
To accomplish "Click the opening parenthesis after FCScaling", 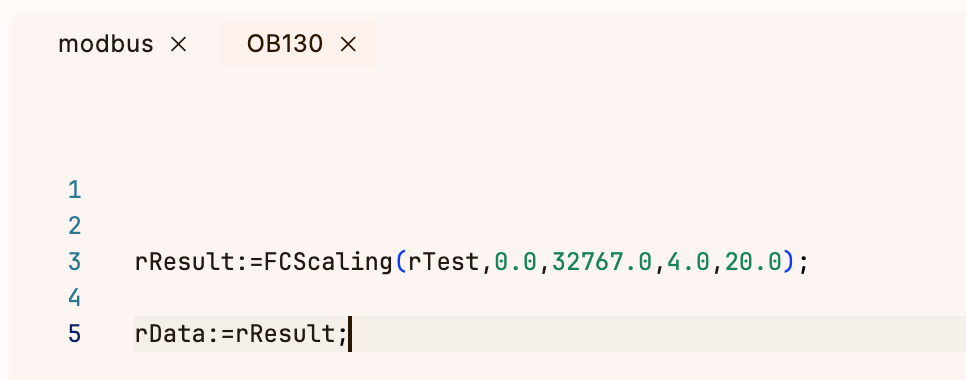I will pyautogui.click(x=400, y=262).
